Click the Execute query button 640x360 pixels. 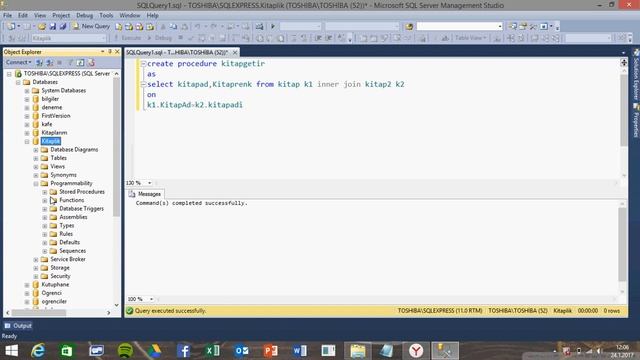point(127,38)
